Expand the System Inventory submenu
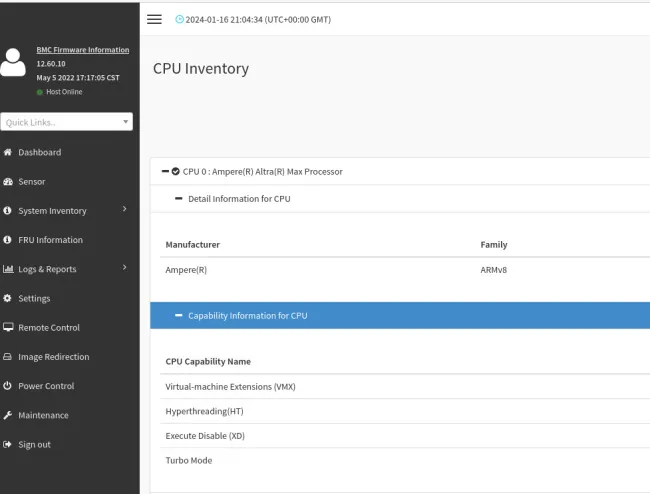Viewport: 650px width, 494px height. point(124,210)
